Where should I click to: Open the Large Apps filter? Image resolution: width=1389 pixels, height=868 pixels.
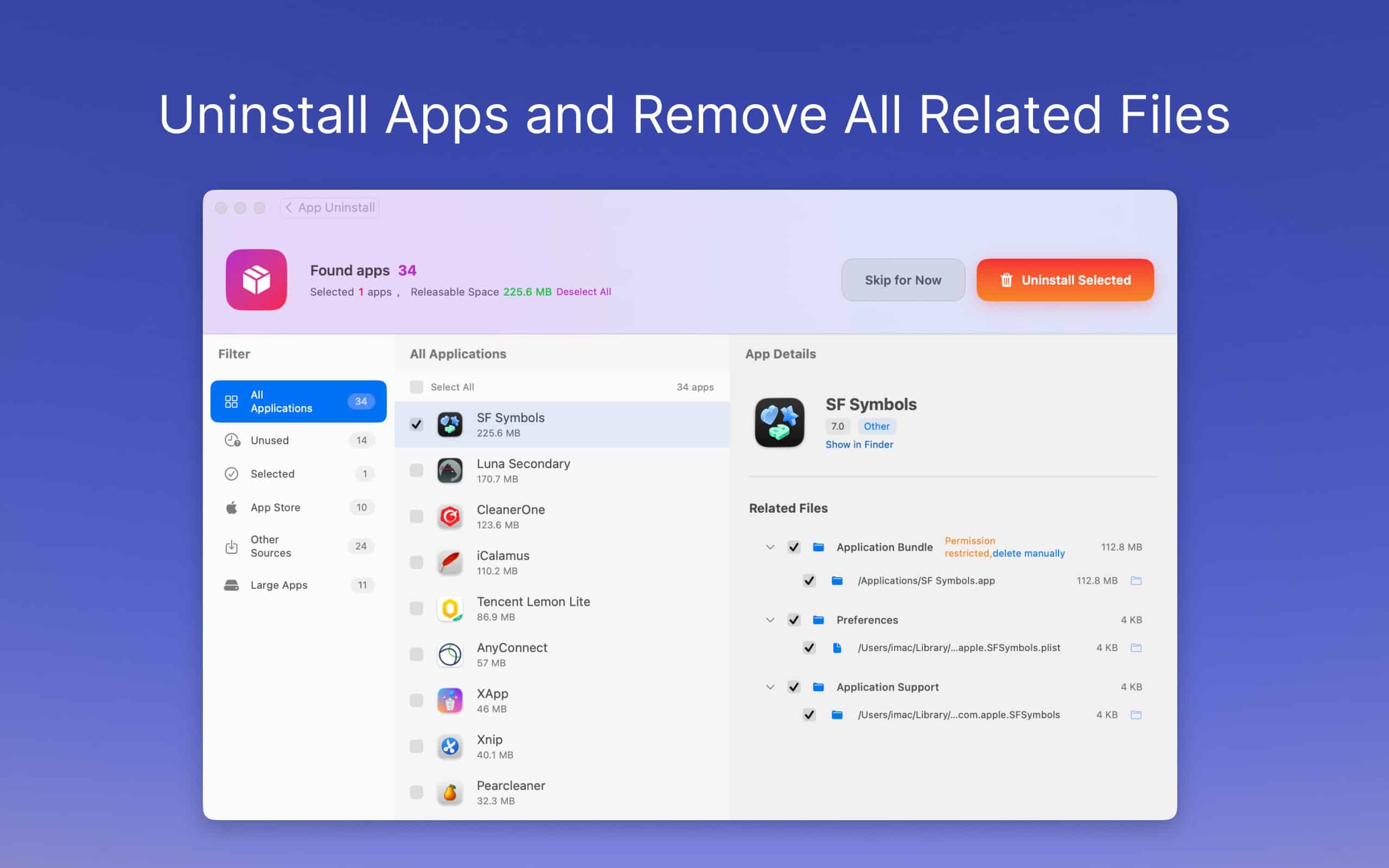(278, 584)
